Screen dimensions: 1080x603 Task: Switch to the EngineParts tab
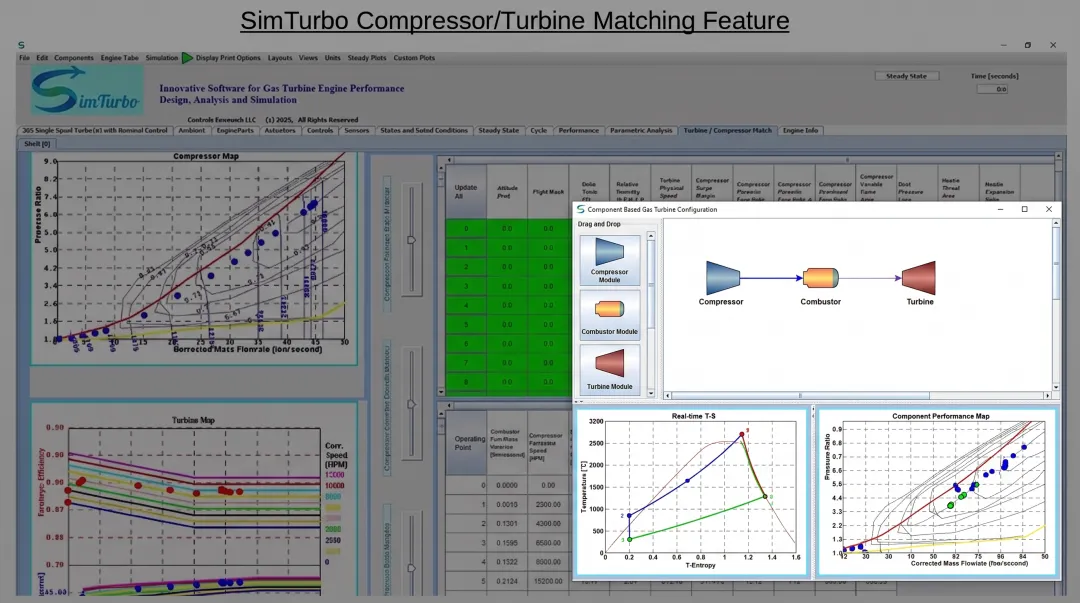click(x=235, y=130)
